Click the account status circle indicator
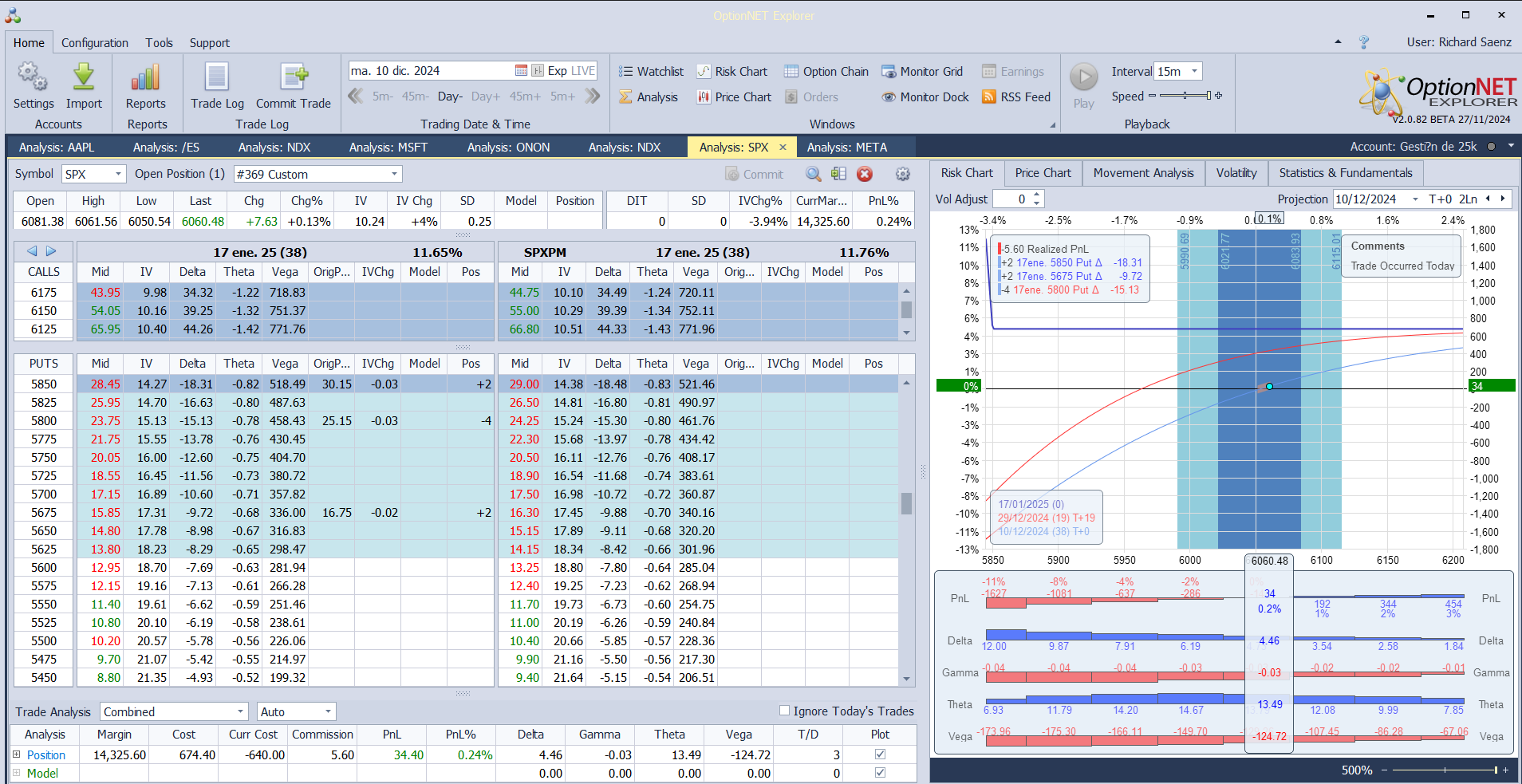This screenshot has width=1522, height=784. pyautogui.click(x=1491, y=147)
